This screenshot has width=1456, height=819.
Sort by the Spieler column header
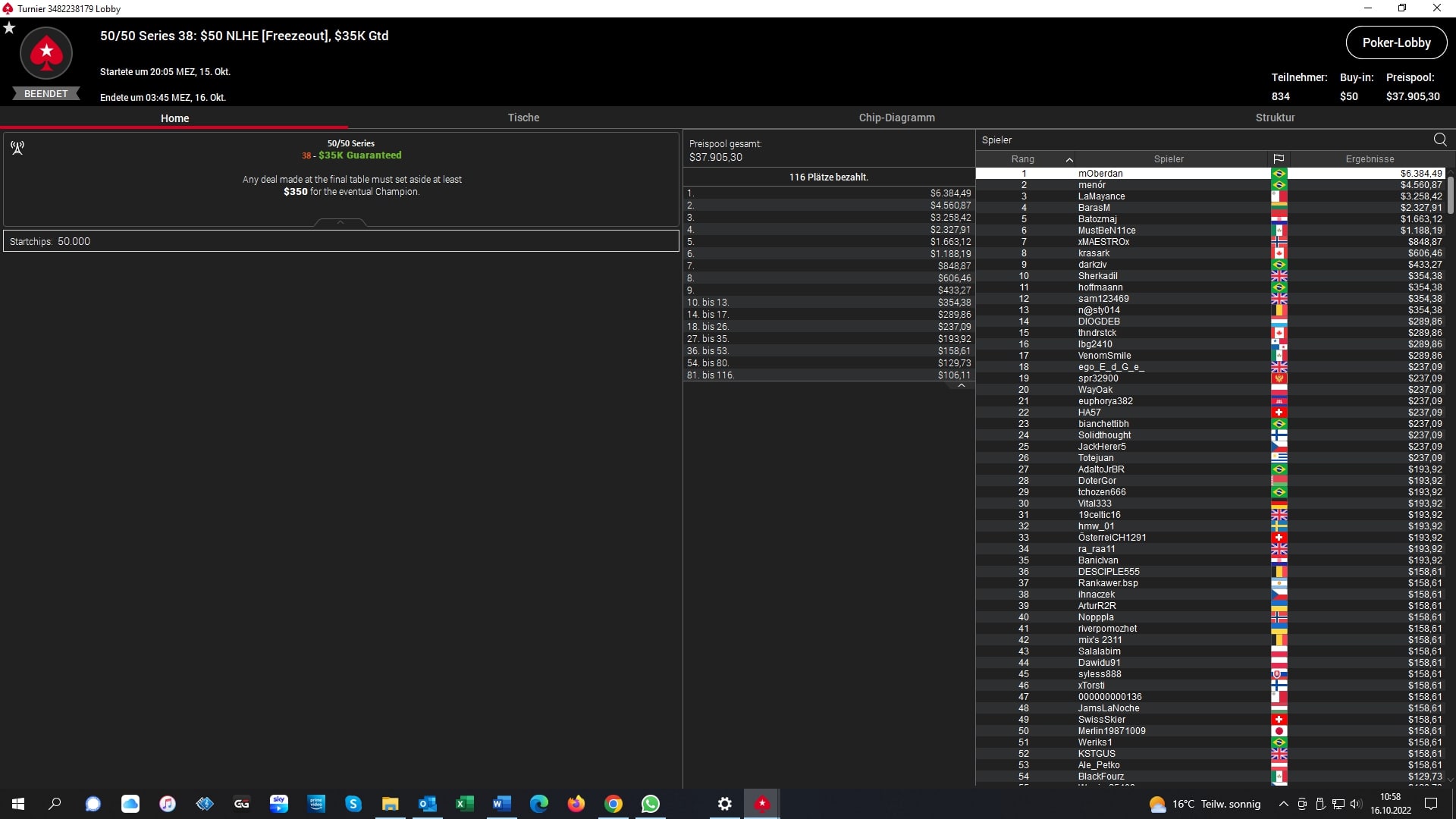coord(1168,159)
